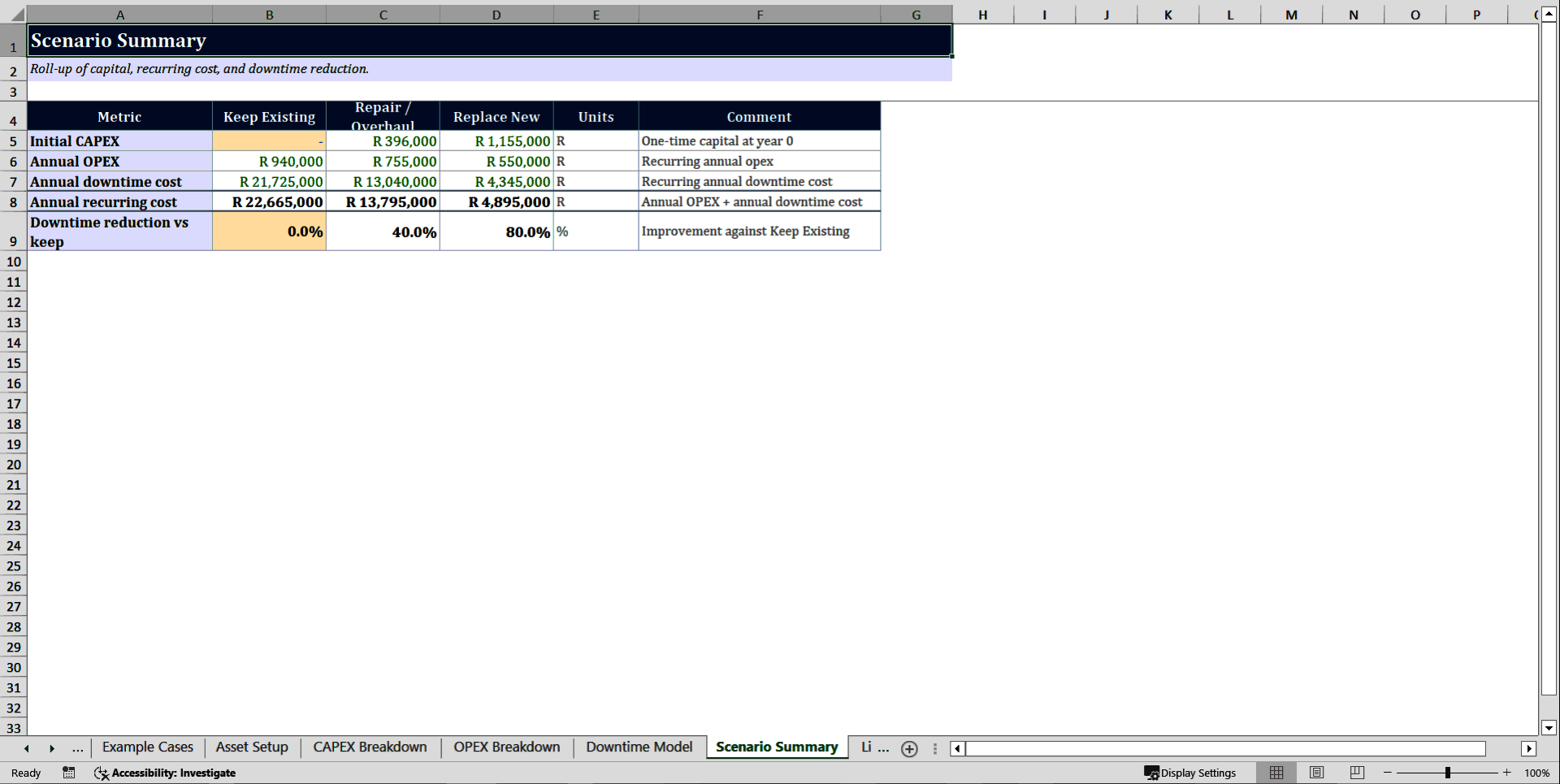Click horizontal scrollbar left arrow
The image size is (1560, 784).
pyautogui.click(x=958, y=749)
